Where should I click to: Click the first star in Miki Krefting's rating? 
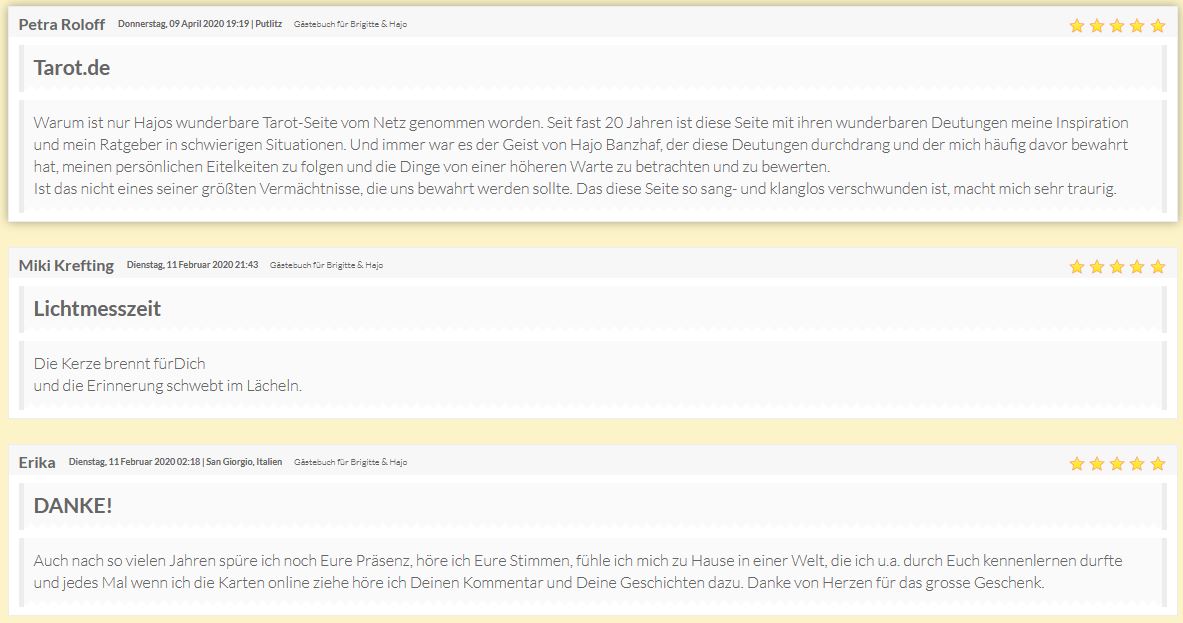pos(1077,266)
